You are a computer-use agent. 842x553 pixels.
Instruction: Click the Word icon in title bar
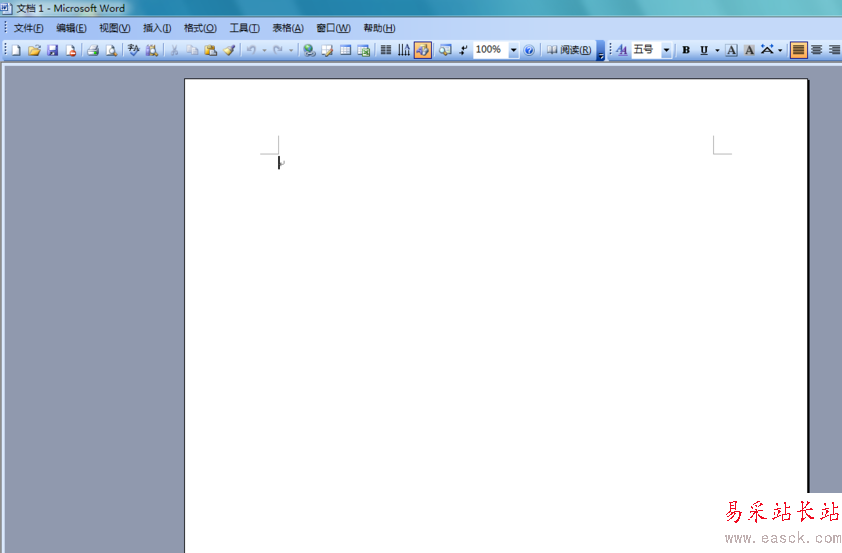pos(6,8)
